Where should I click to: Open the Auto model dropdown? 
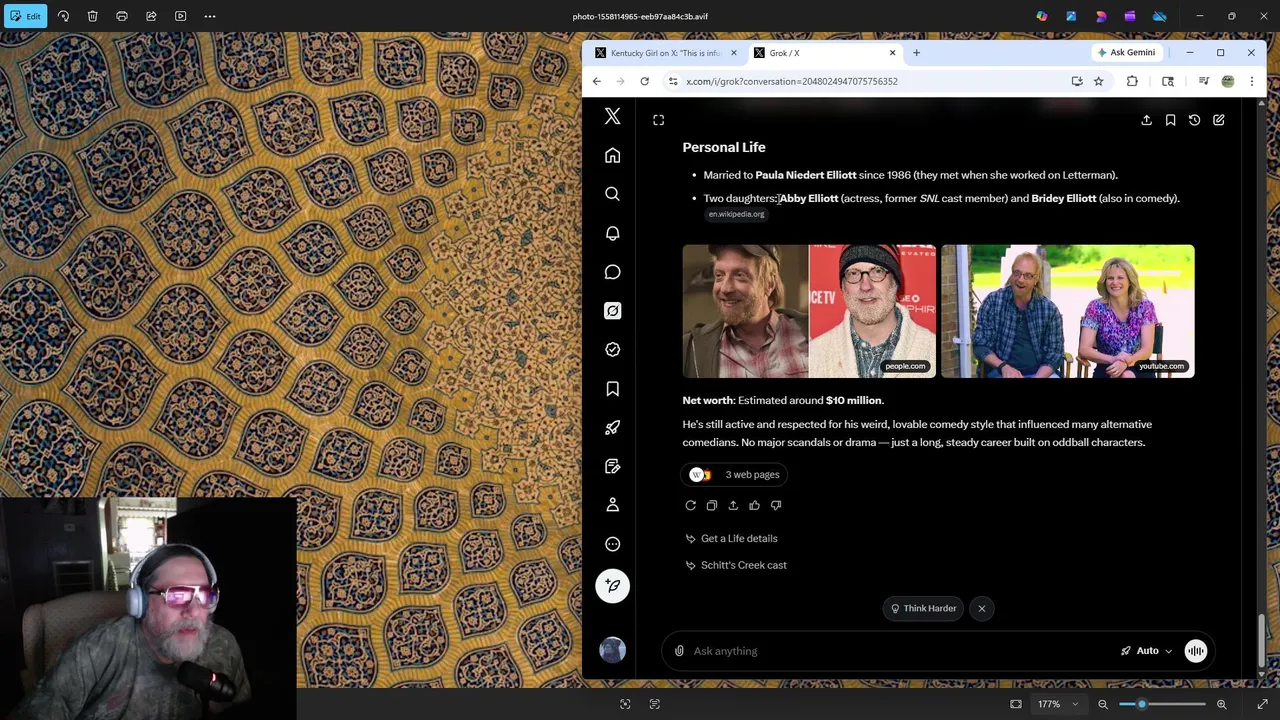coord(1146,651)
